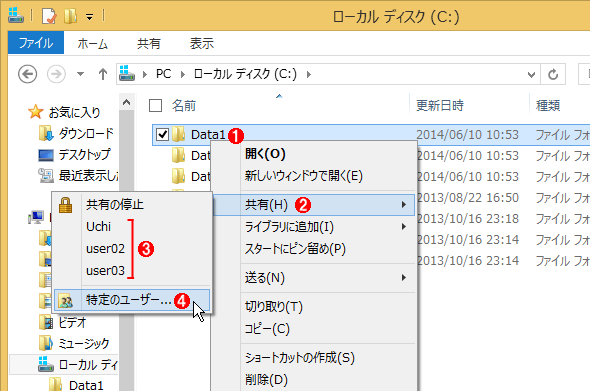Click the デスクトップ monitor icon
The image size is (590, 391).
point(46,155)
